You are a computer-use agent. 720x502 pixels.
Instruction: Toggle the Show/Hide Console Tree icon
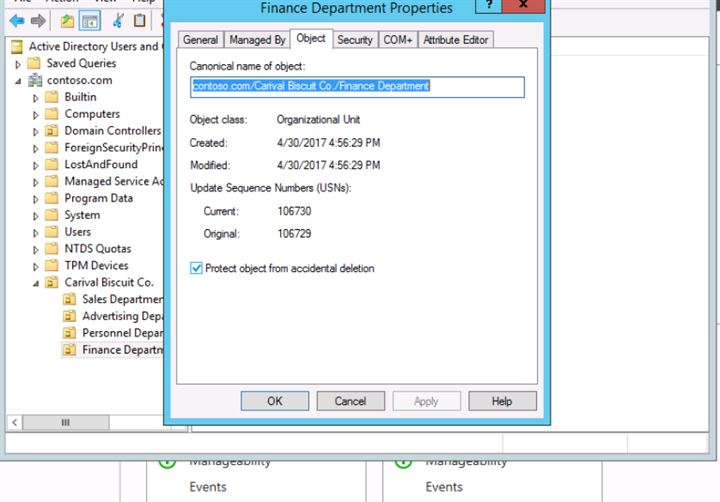[x=89, y=20]
